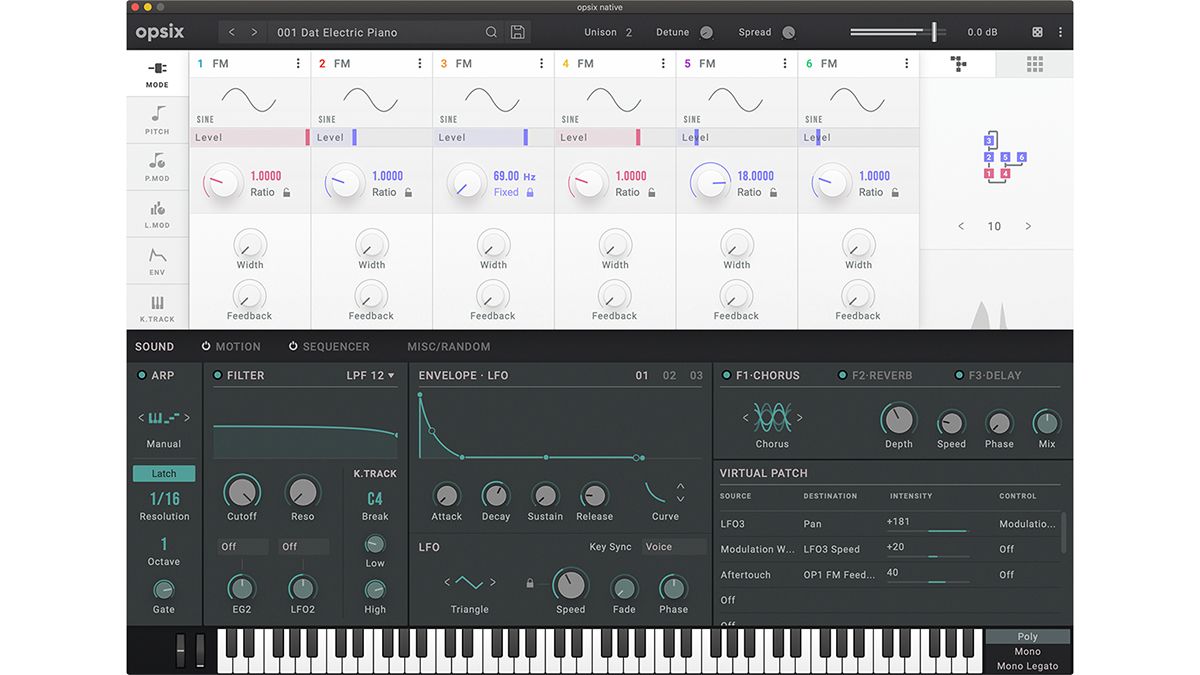This screenshot has height=675, width=1200.
Task: Click the arpeggiator pattern icon
Action: pos(164,418)
